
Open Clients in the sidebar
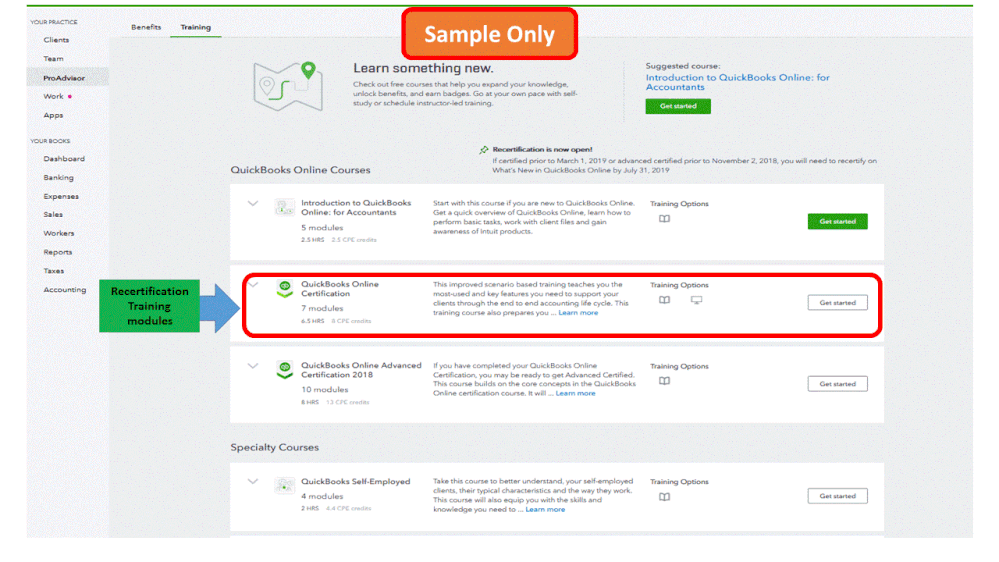pos(56,40)
